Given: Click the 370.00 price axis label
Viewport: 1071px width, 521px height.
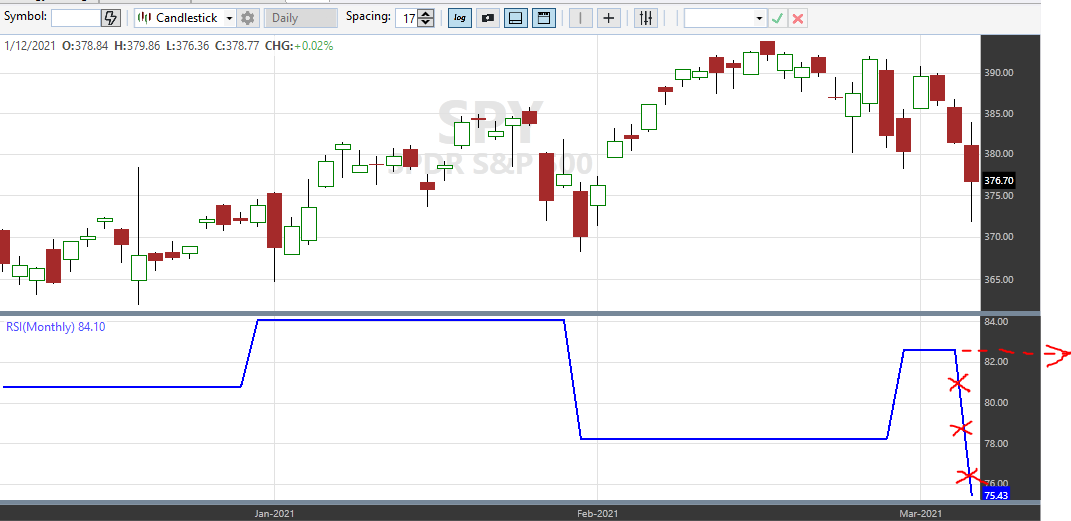Looking at the screenshot, I should pos(999,237).
